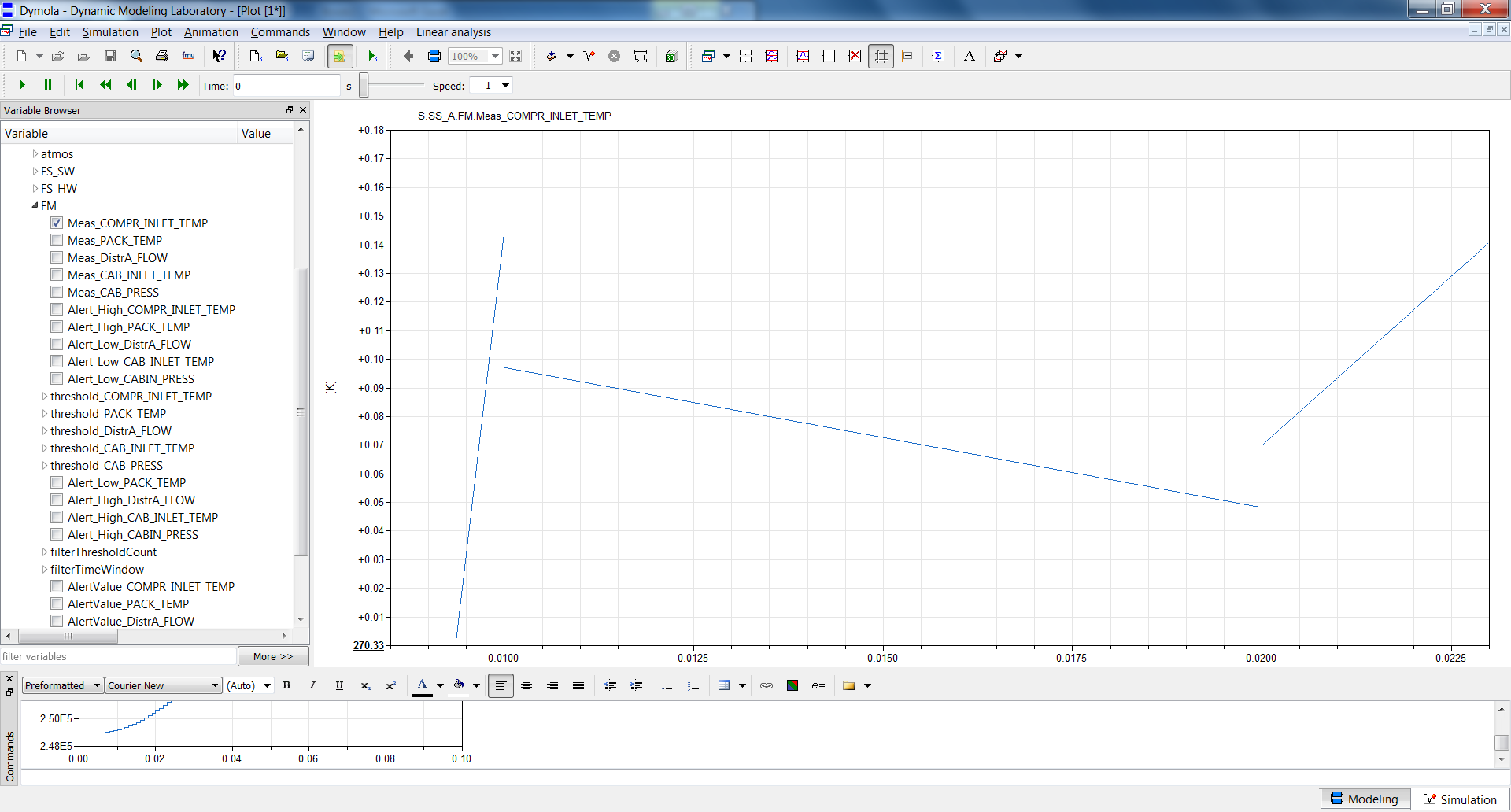This screenshot has width=1511, height=812.
Task: Check the Alert_High_PACK_TEMP checkbox
Action: click(x=57, y=327)
